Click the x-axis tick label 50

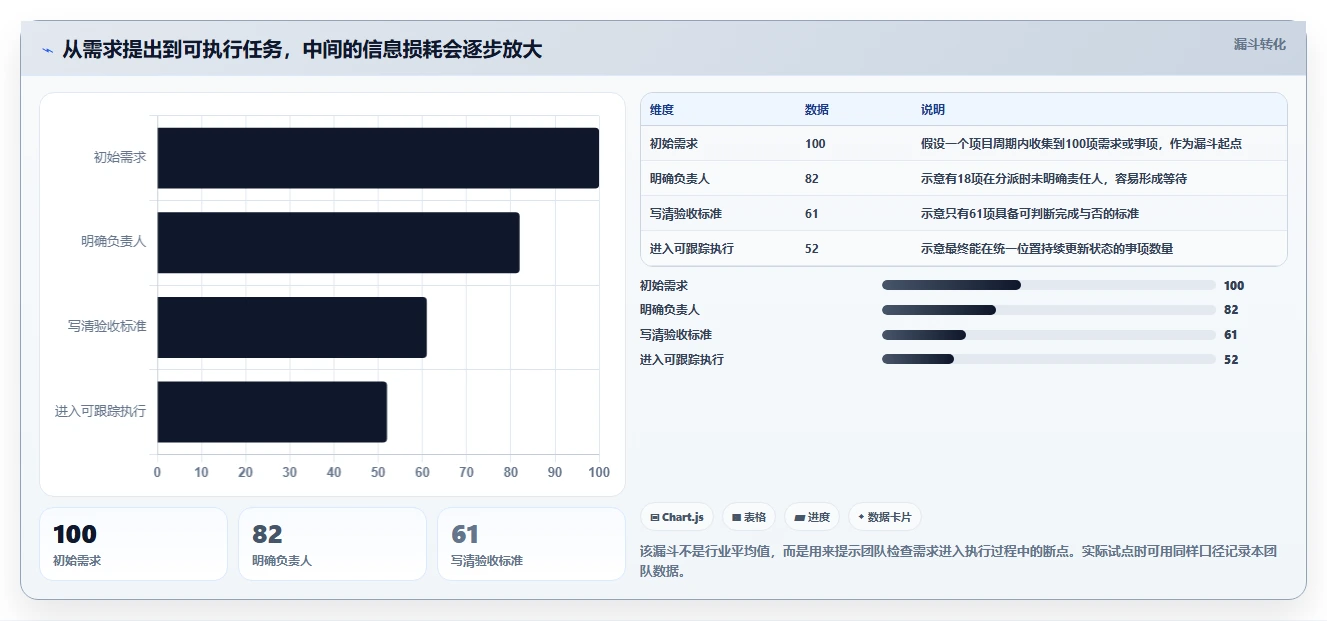tap(378, 472)
